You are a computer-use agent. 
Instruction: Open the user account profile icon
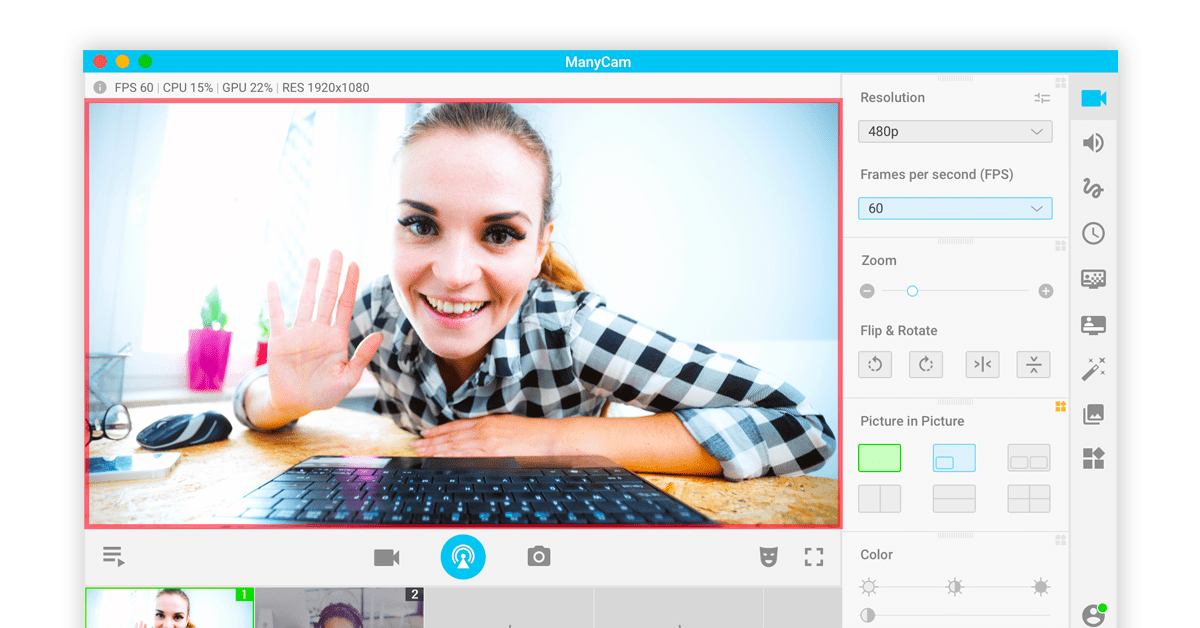[x=1093, y=615]
